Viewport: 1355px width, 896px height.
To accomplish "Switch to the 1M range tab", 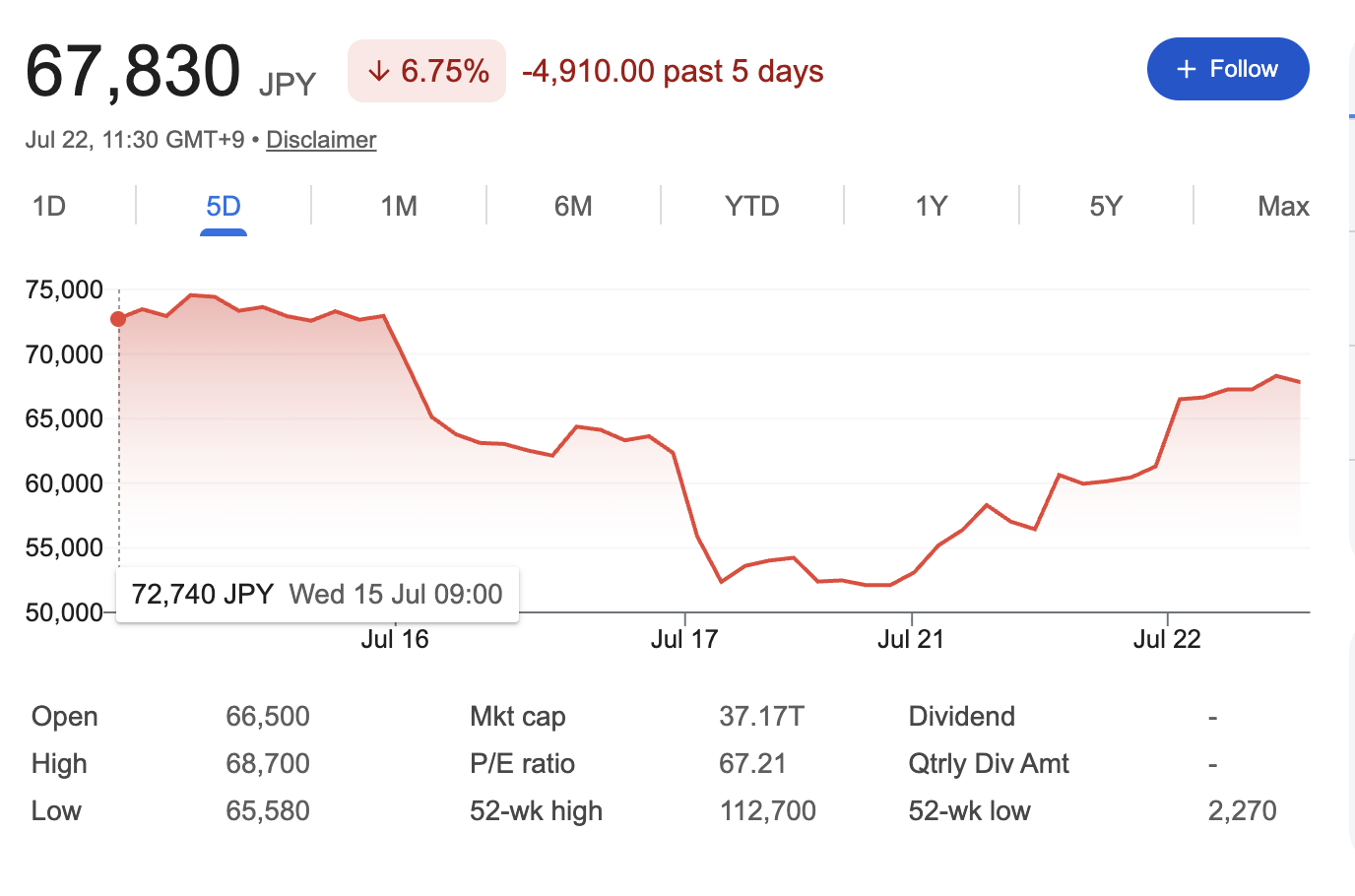I will pyautogui.click(x=399, y=206).
